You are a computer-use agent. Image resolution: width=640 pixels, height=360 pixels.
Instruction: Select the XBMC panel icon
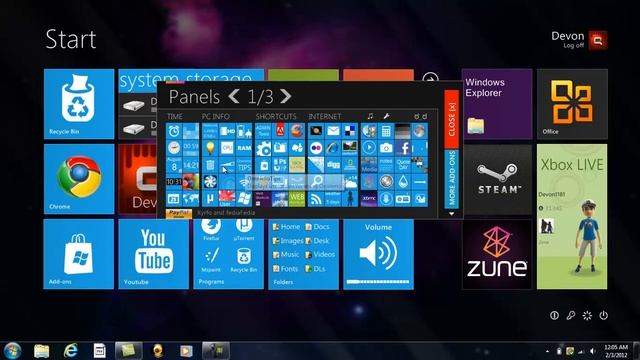pyautogui.click(x=369, y=199)
